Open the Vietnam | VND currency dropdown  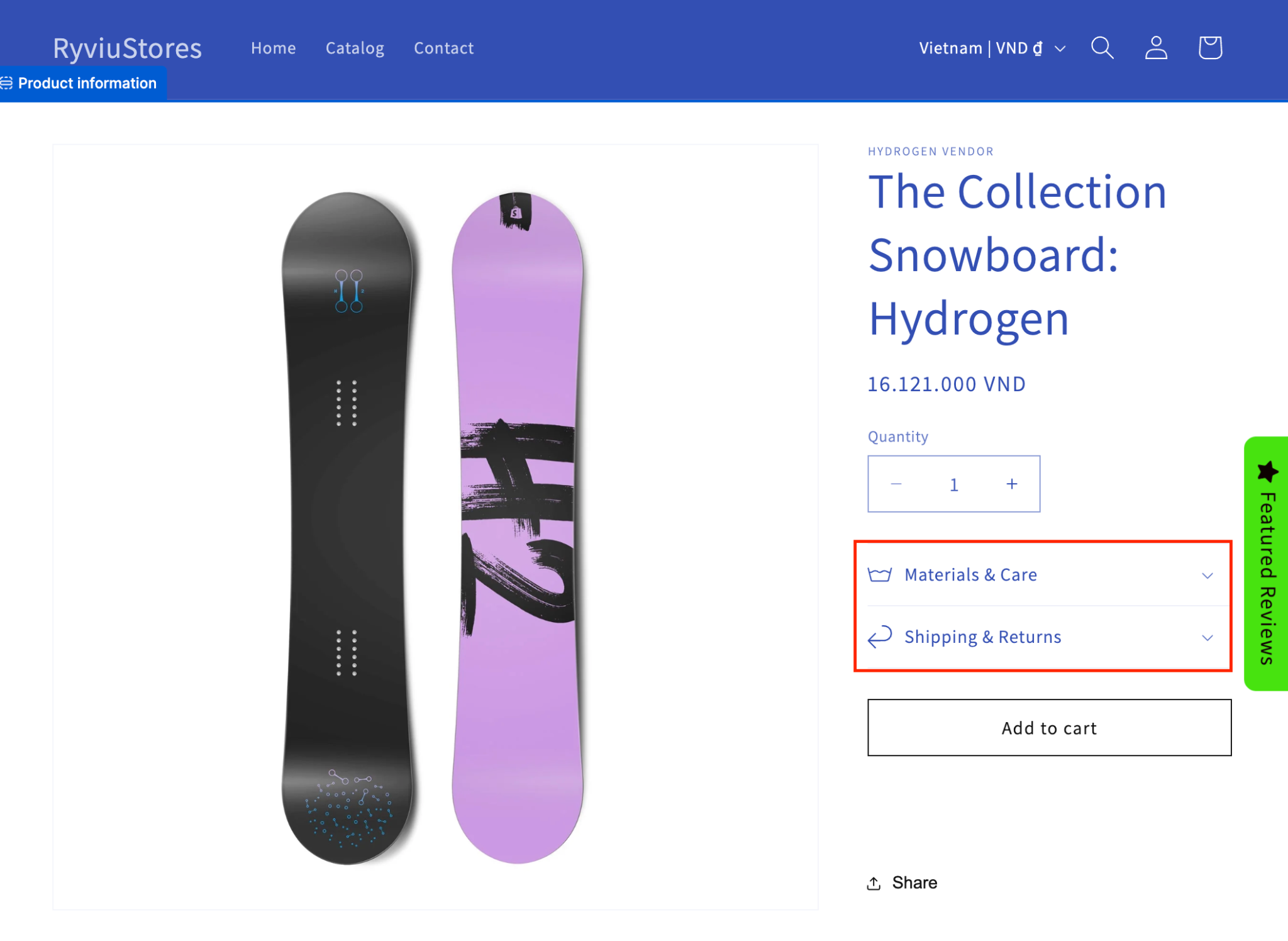point(992,48)
